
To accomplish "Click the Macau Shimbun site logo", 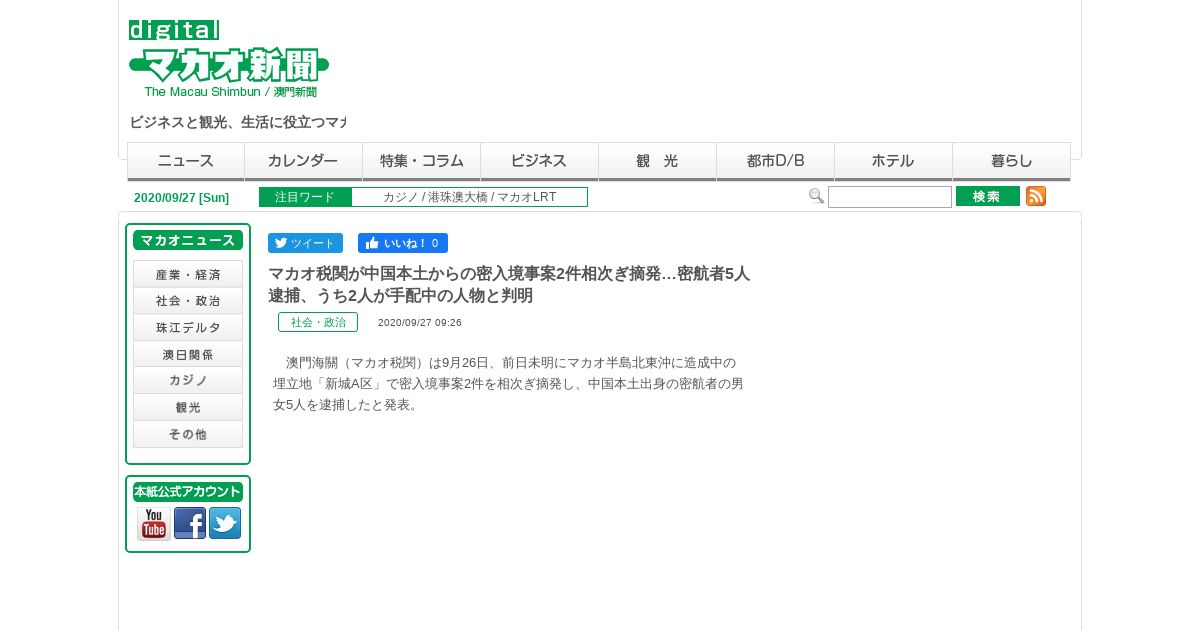I will (229, 59).
